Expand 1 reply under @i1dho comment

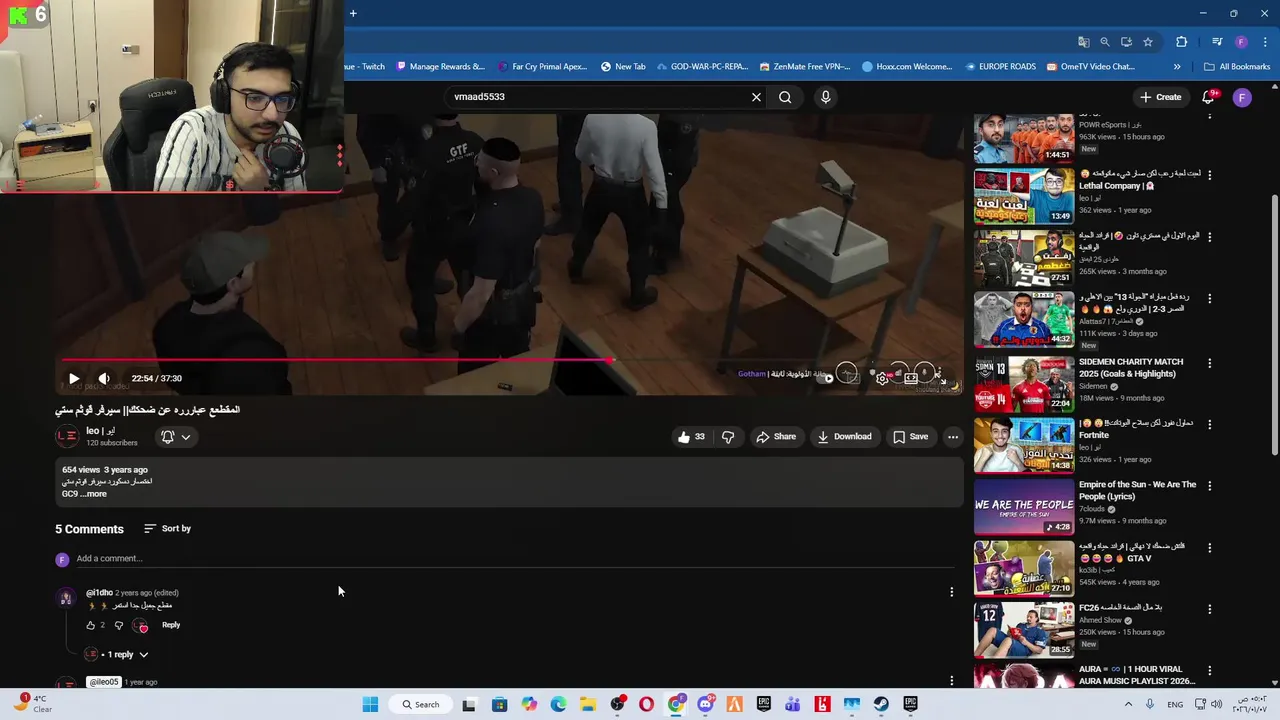coord(117,655)
